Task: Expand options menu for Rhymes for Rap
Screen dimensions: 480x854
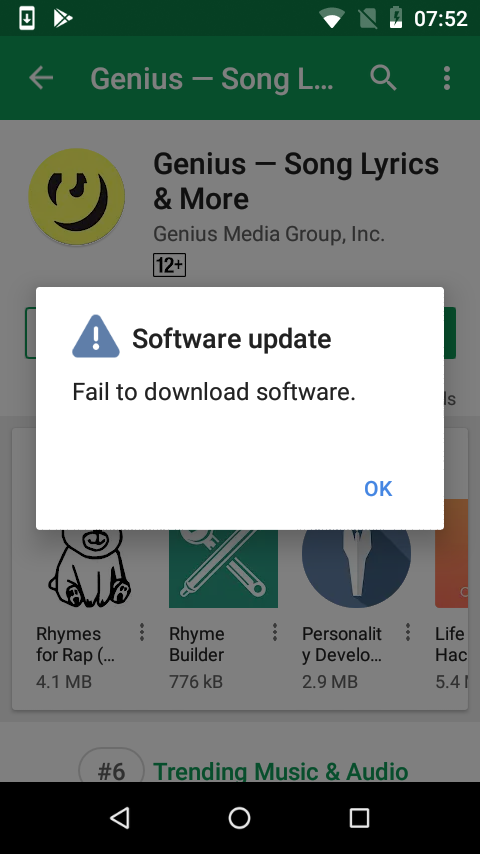Action: point(142,632)
